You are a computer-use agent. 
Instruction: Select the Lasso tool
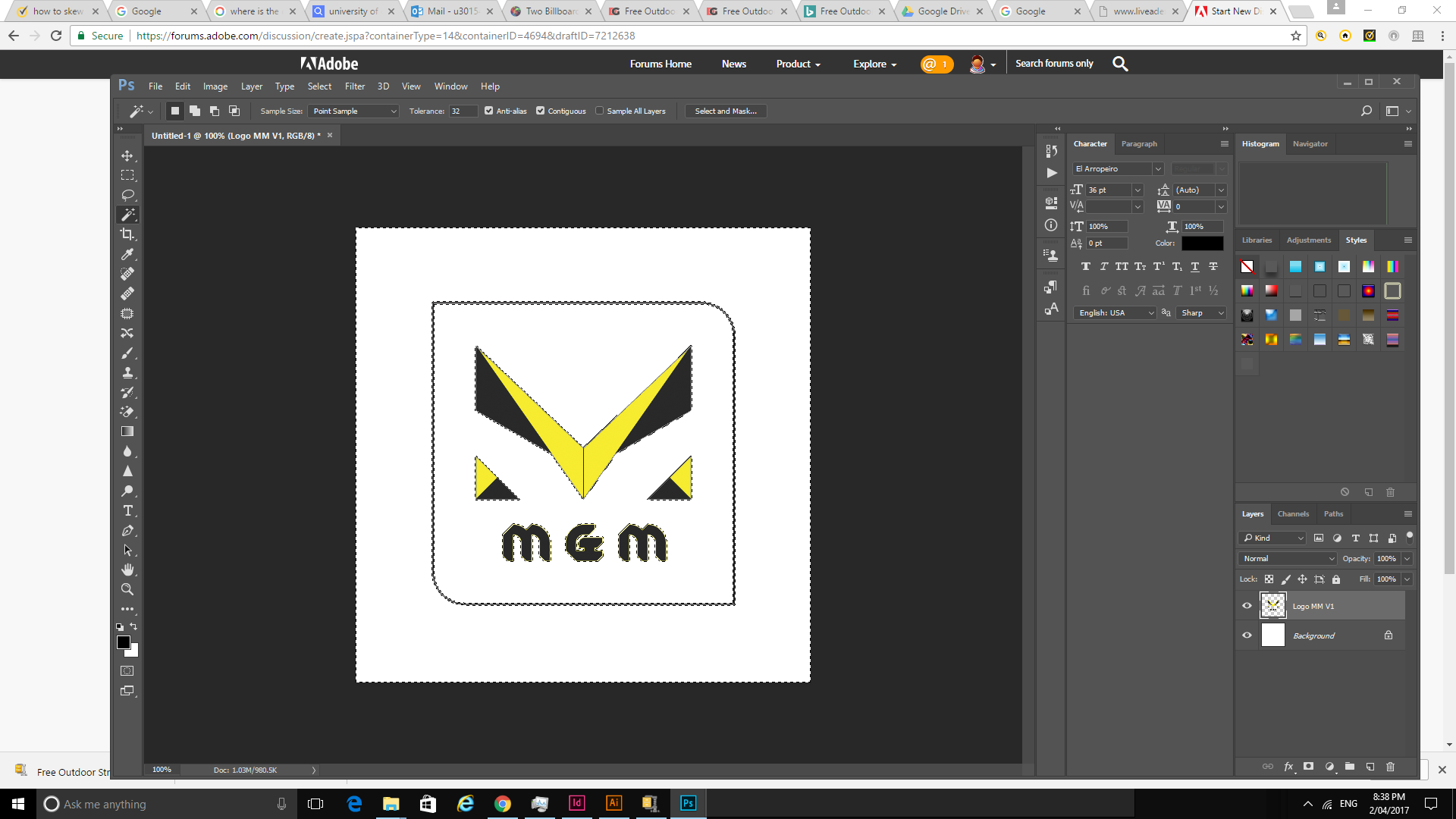point(127,195)
